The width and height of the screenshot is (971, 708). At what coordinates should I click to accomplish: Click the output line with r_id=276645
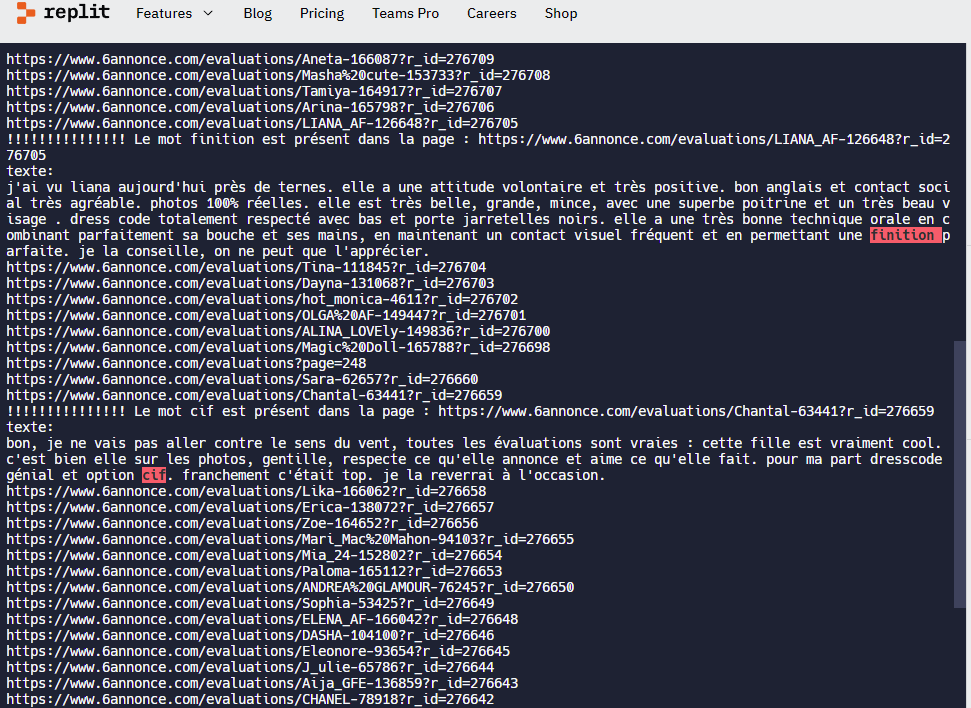[x=258, y=652]
